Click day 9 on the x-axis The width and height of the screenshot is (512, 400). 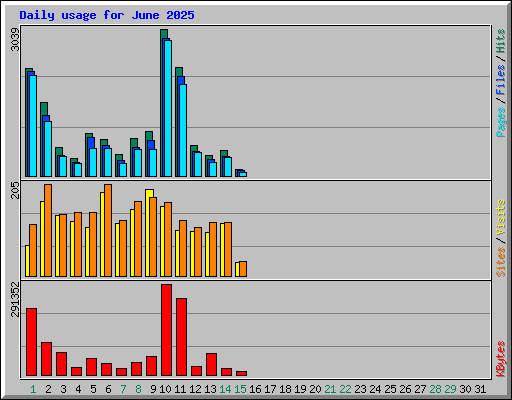pyautogui.click(x=153, y=389)
